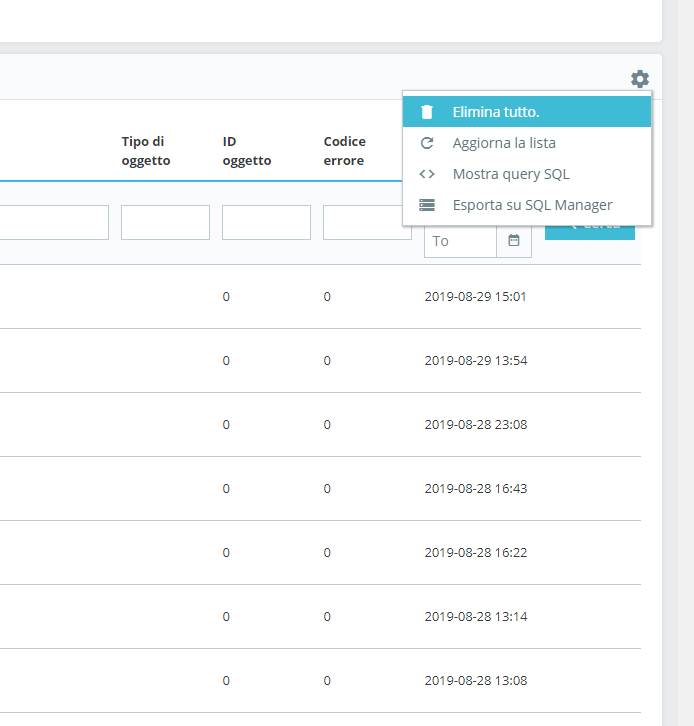Select date 2019-08-28 16:22
This screenshot has width=694, height=726.
(476, 552)
